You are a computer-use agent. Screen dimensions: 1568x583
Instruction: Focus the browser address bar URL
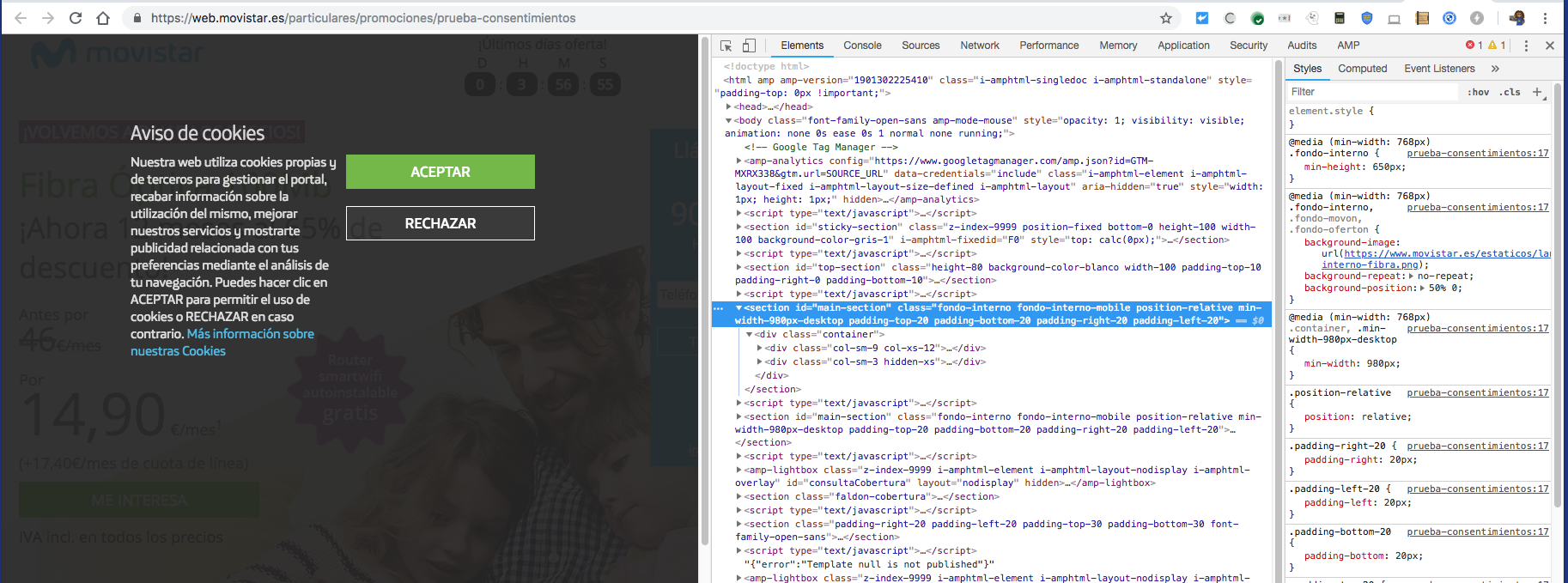(363, 18)
